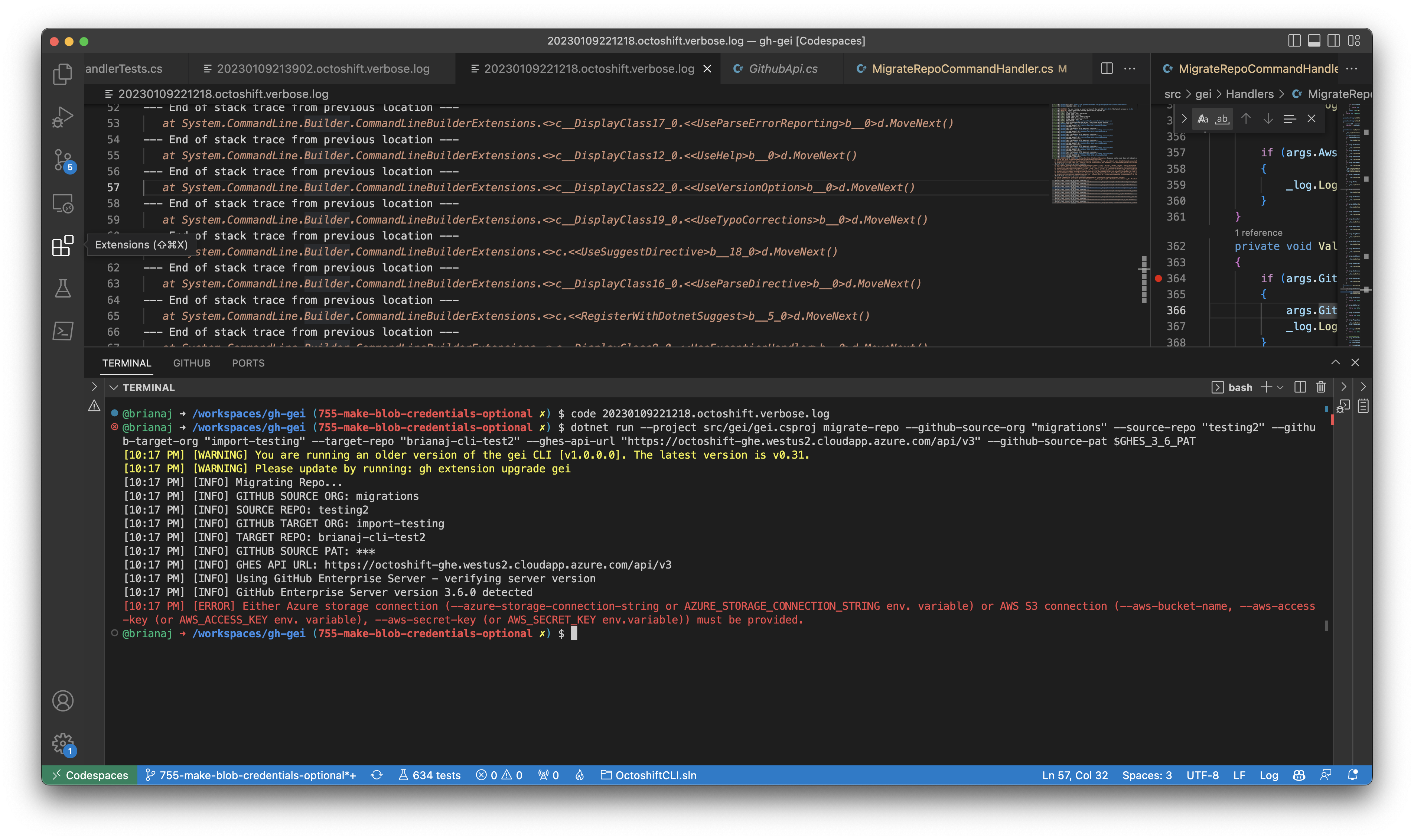Collapse the TERMINAL section header
1414x840 pixels.
pyautogui.click(x=114, y=387)
